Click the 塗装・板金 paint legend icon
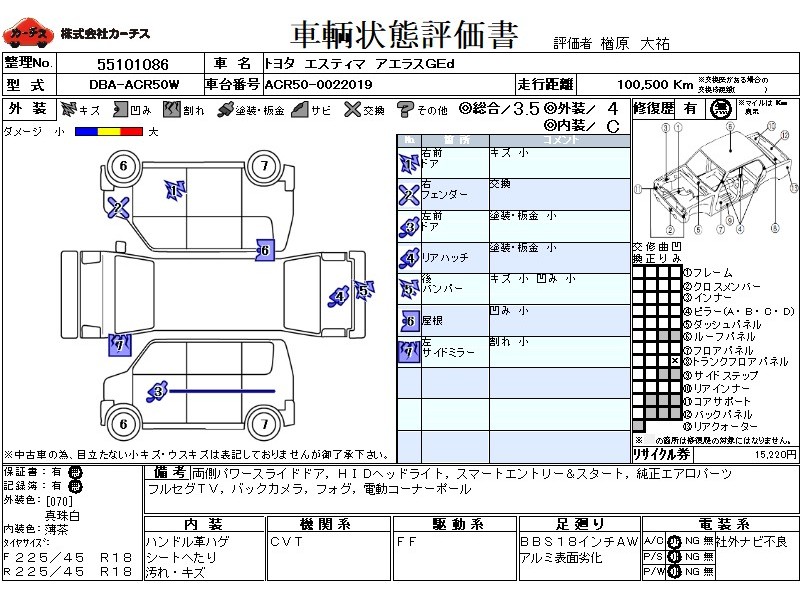The height and width of the screenshot is (600, 800). coord(226,110)
